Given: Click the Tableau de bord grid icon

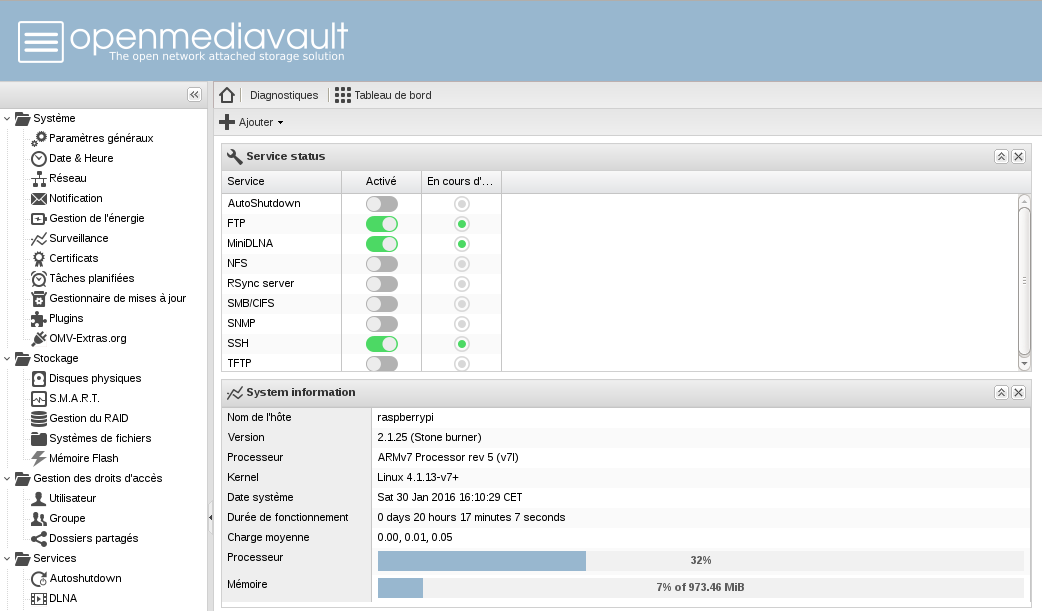Looking at the screenshot, I should tap(343, 95).
